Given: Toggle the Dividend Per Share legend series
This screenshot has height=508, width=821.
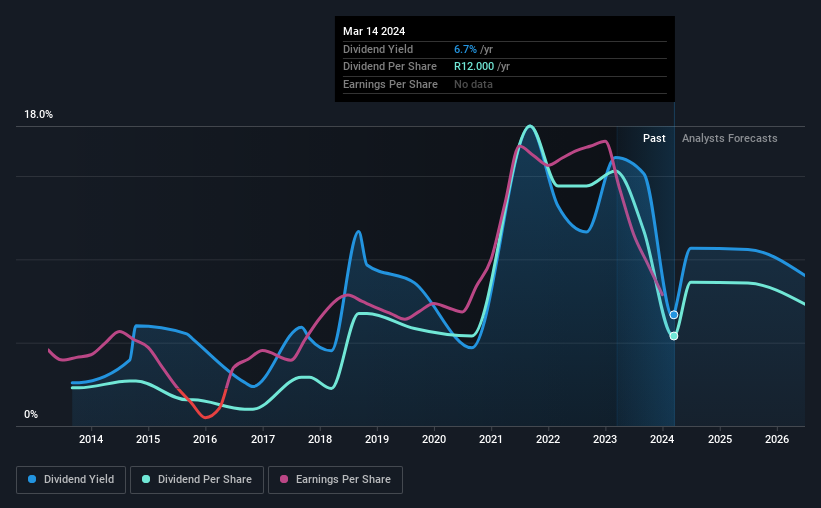Looking at the screenshot, I should (197, 480).
